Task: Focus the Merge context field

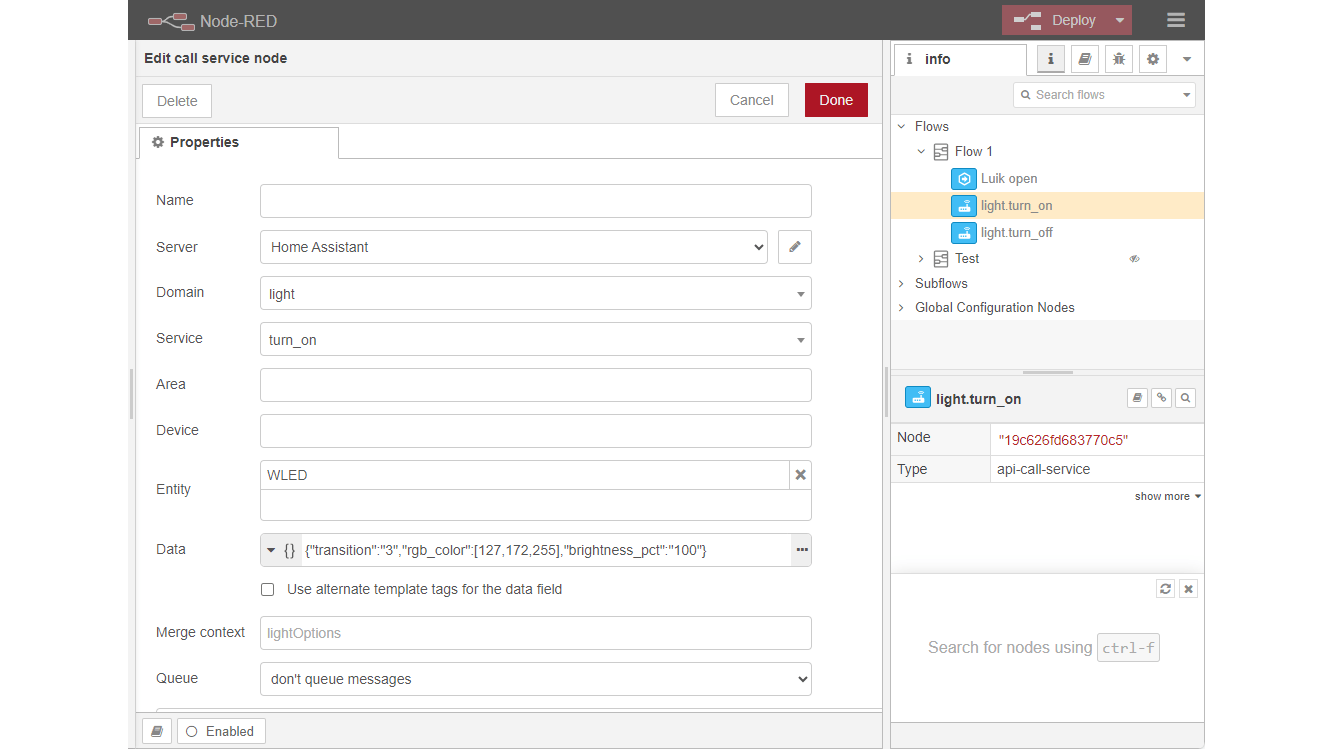Action: [536, 633]
